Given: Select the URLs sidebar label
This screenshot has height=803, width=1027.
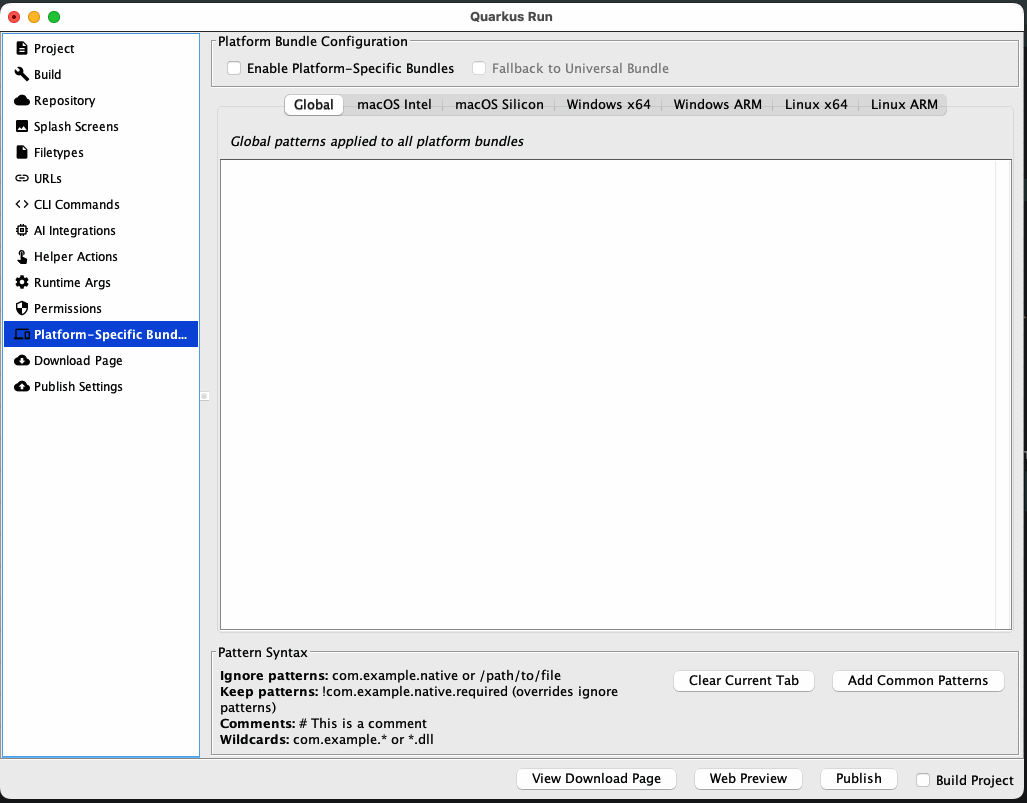Looking at the screenshot, I should pyautogui.click(x=47, y=178).
